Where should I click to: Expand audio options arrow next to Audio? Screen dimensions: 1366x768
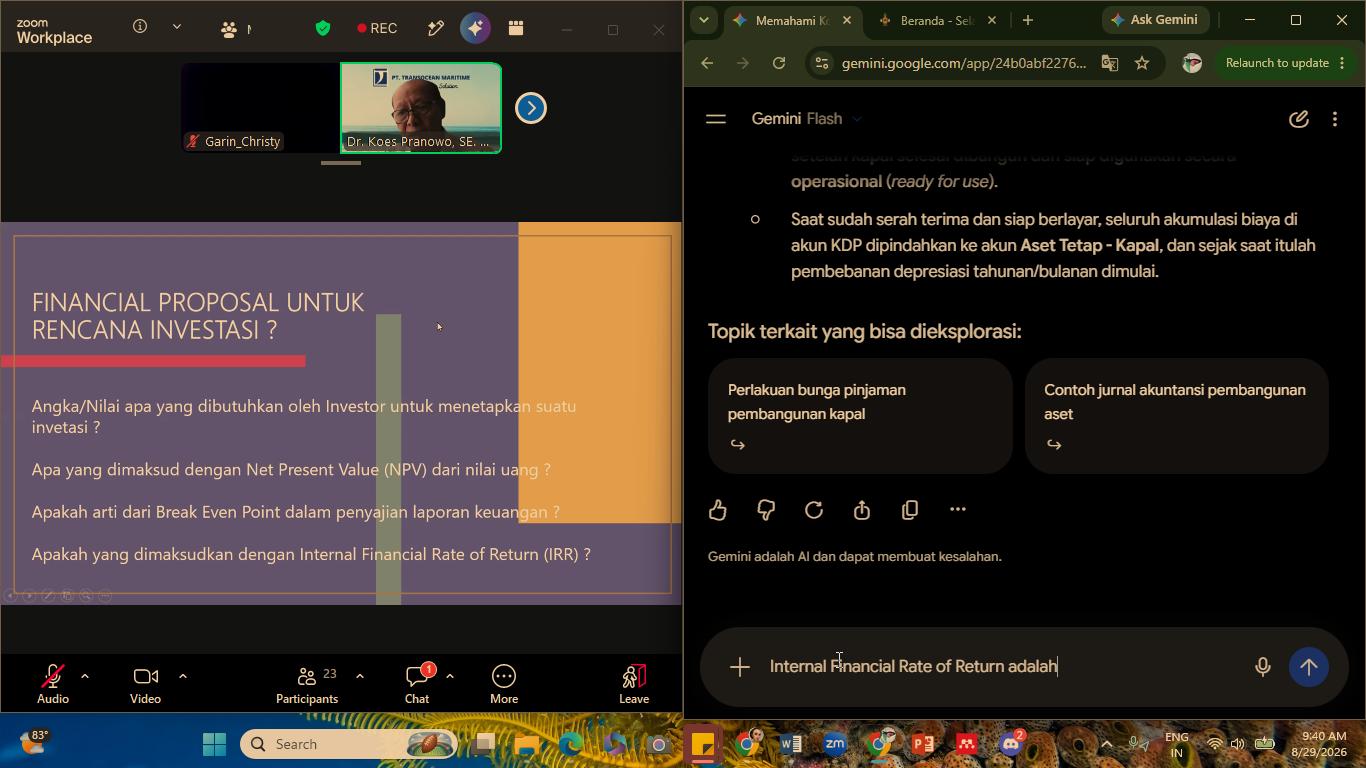click(x=85, y=676)
